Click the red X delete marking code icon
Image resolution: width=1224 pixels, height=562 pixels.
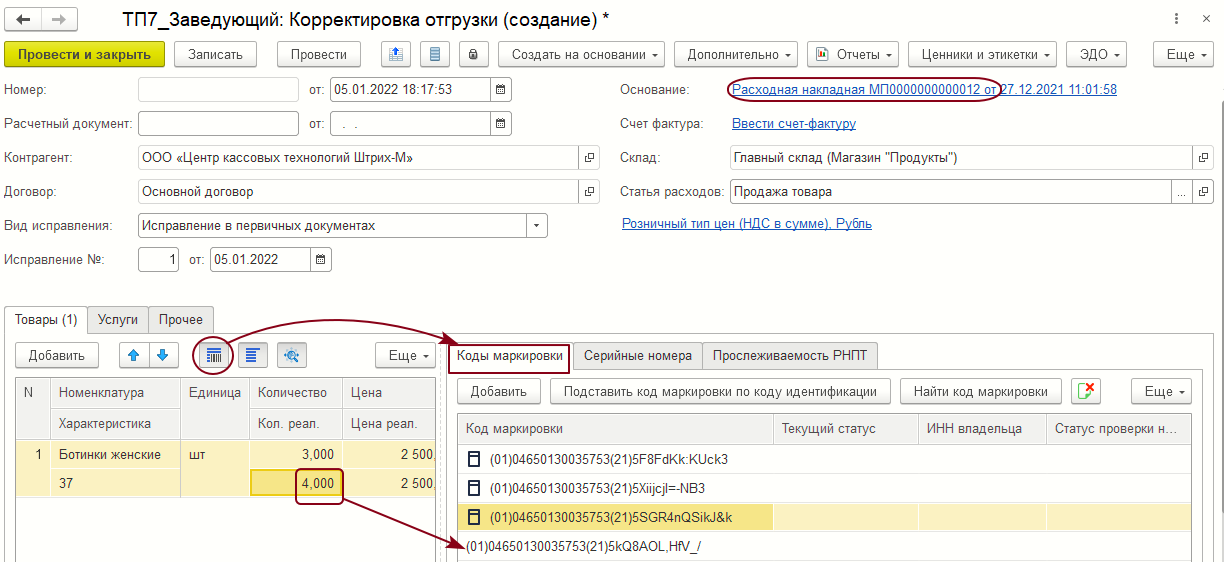coord(1086,391)
